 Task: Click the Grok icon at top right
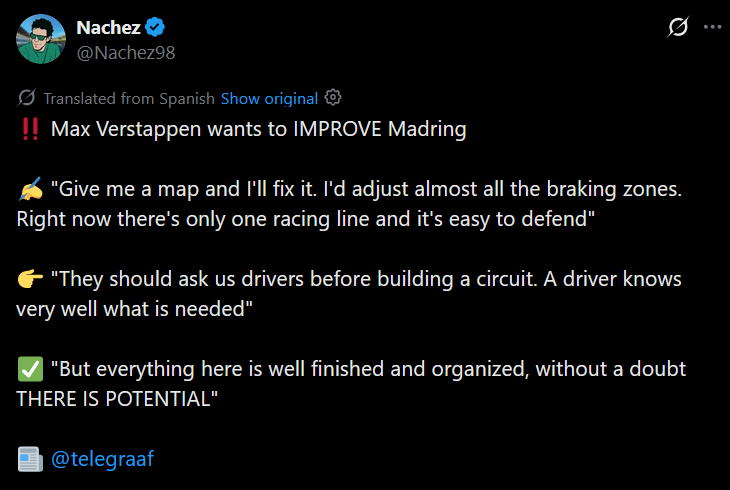tap(678, 27)
